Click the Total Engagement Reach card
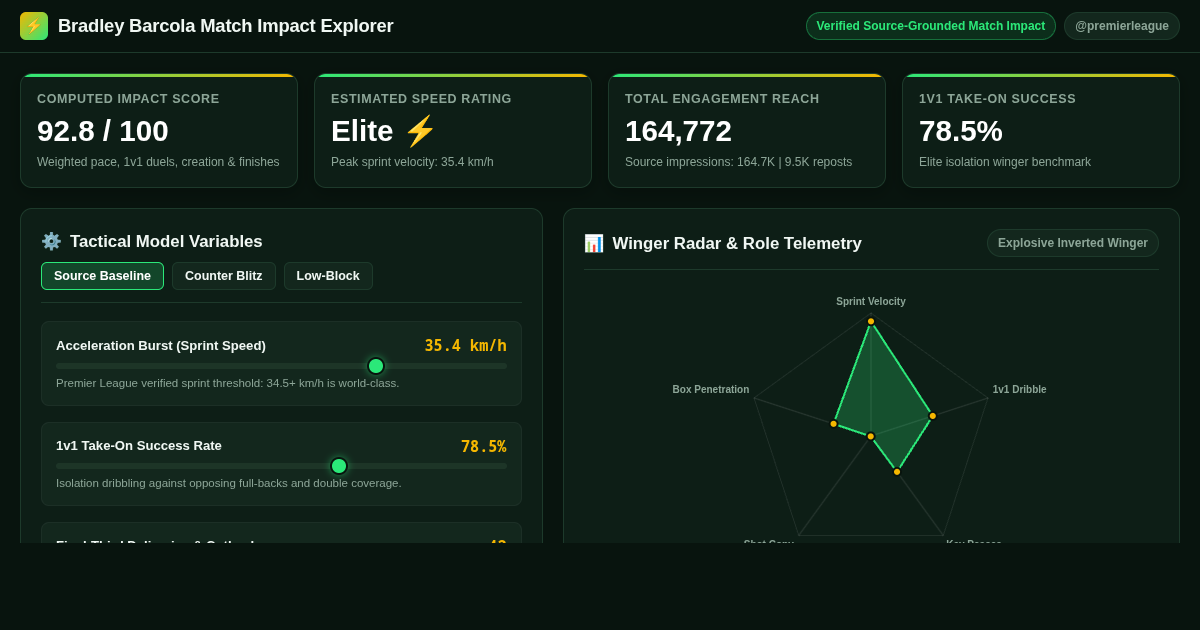1200x630 pixels. tap(747, 131)
